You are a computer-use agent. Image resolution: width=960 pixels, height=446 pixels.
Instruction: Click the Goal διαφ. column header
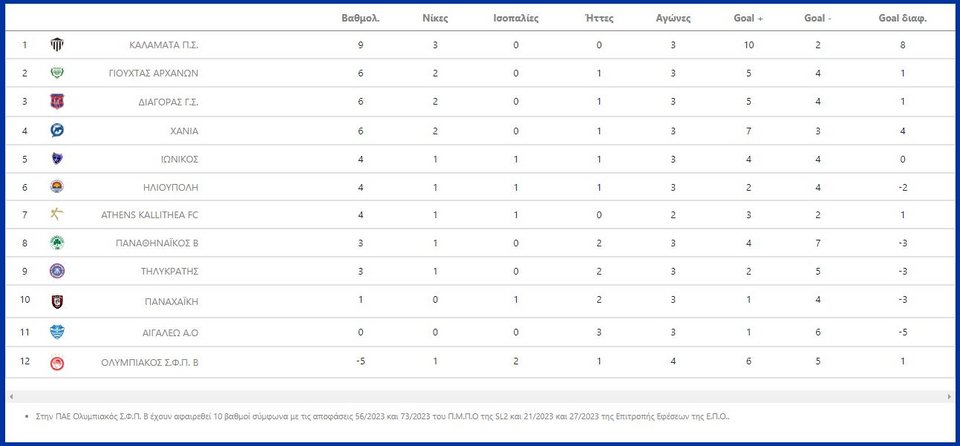pos(902,18)
